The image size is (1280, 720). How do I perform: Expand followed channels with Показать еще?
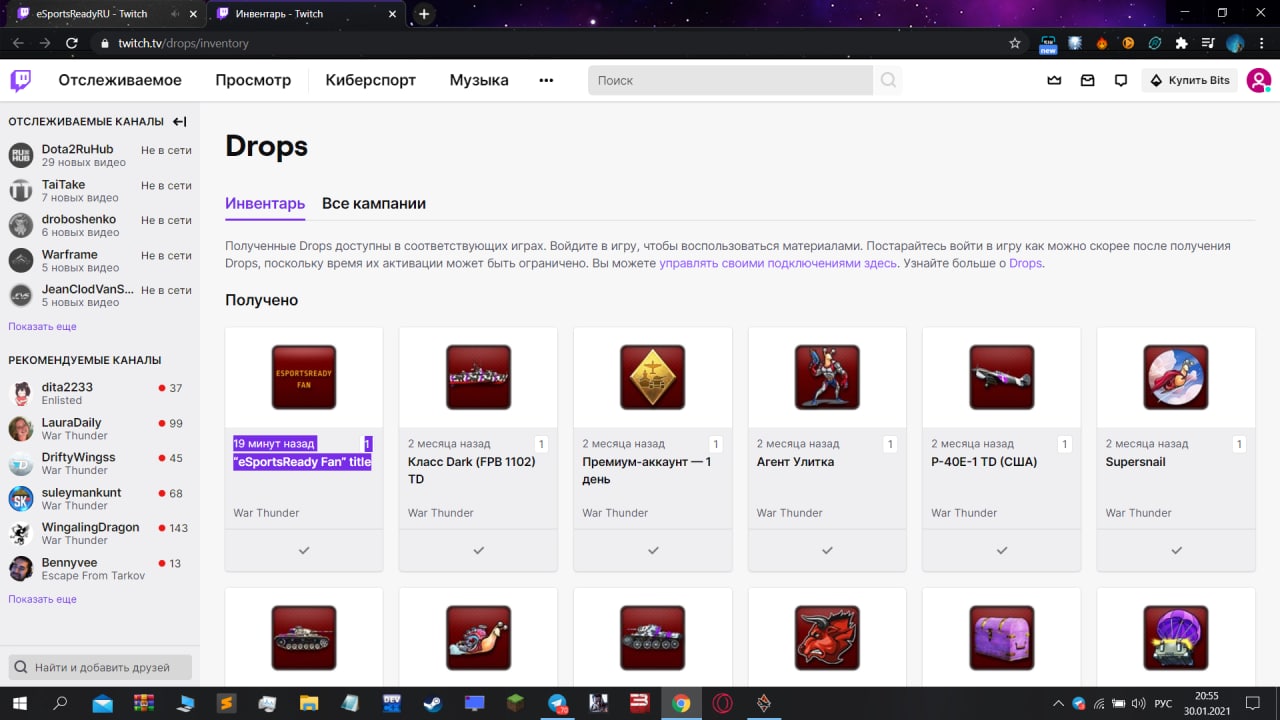coord(42,327)
